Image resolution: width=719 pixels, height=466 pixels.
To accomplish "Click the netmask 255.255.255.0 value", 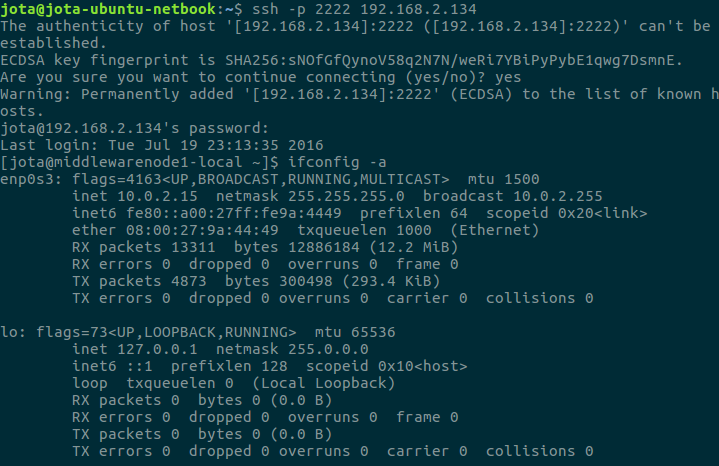I will (346, 196).
